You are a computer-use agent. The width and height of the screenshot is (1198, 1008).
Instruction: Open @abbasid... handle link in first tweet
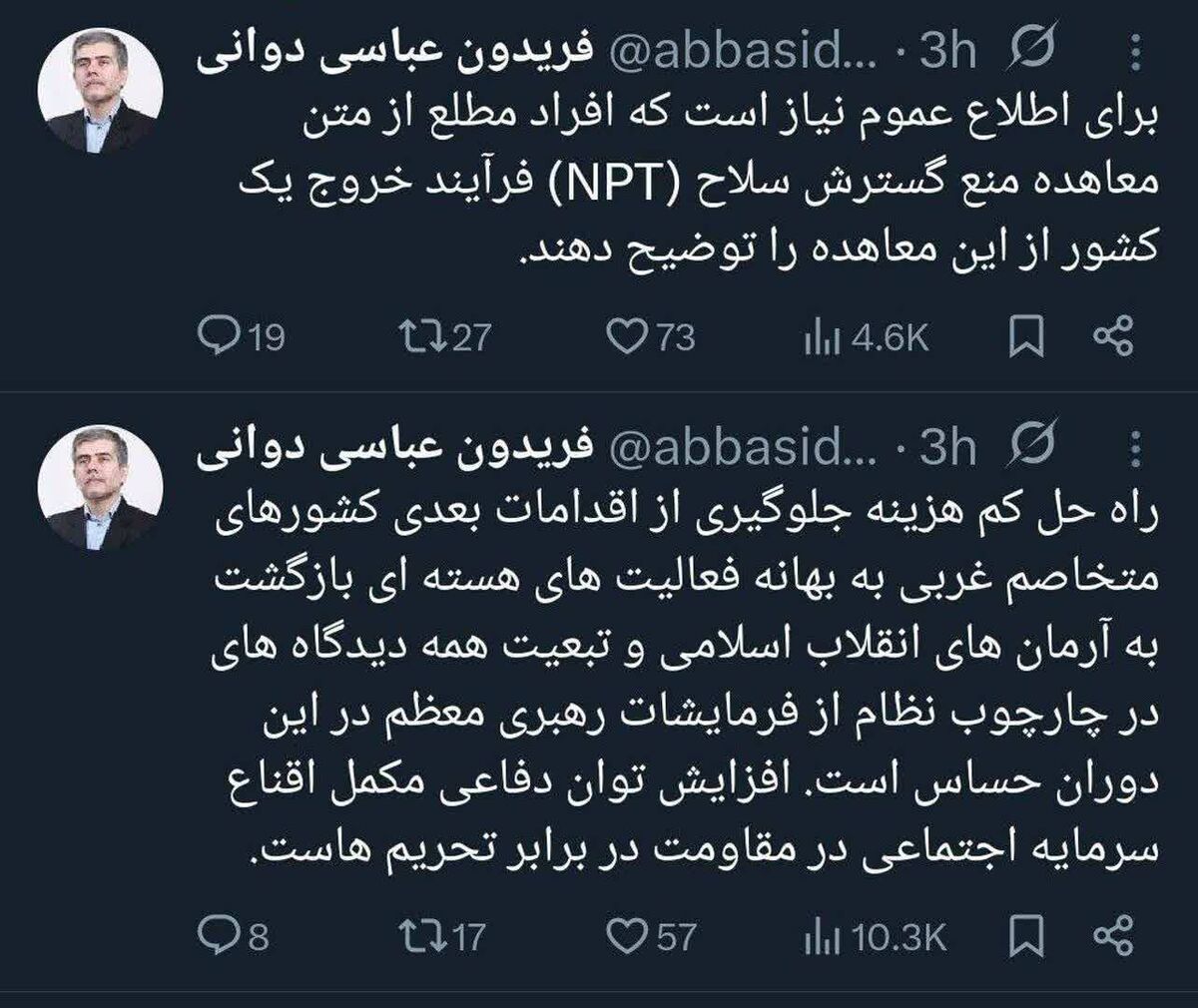(743, 51)
